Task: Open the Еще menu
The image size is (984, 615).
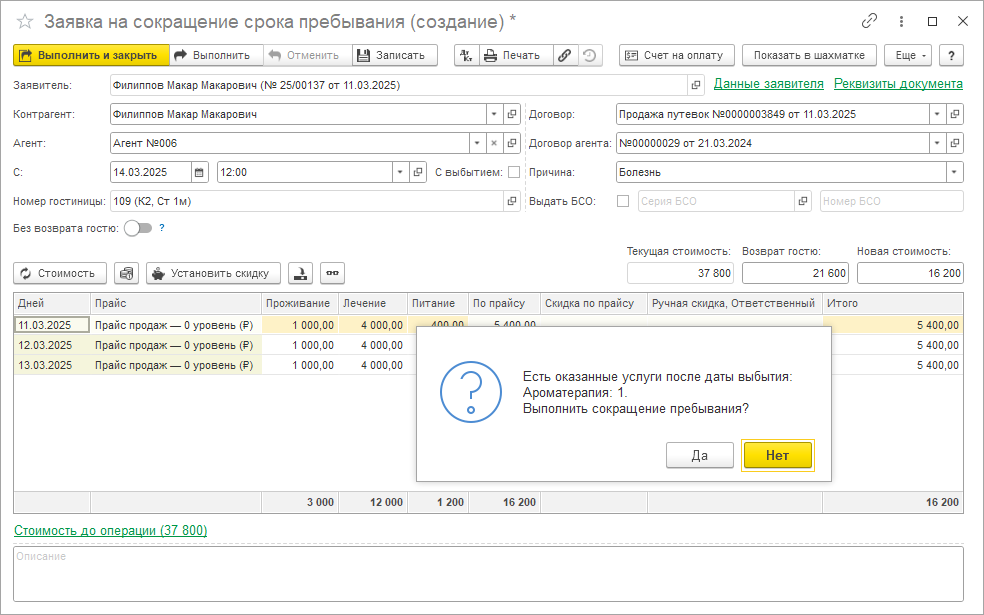Action: click(x=908, y=55)
